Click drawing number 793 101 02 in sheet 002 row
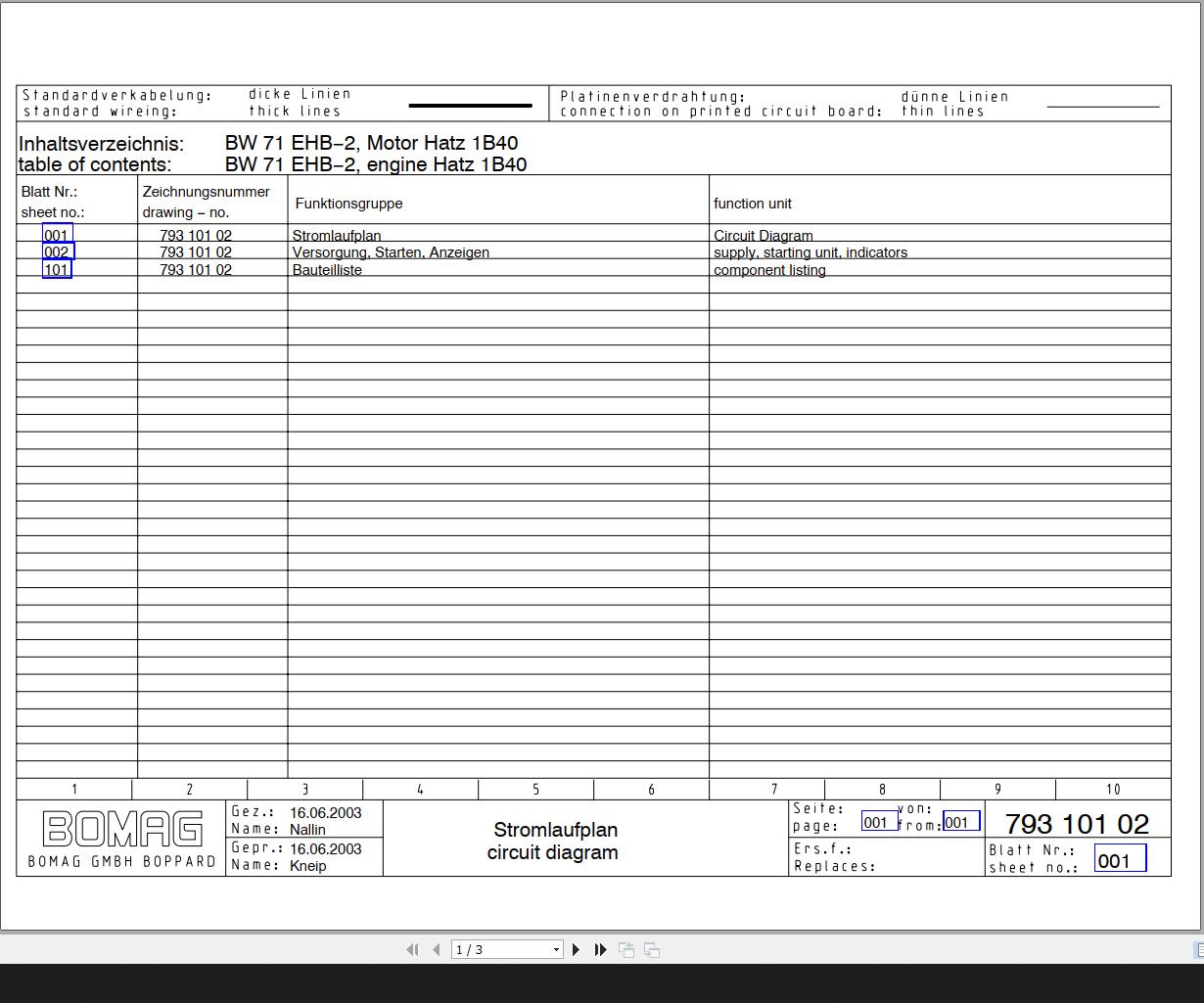The image size is (1204, 1003). point(196,252)
